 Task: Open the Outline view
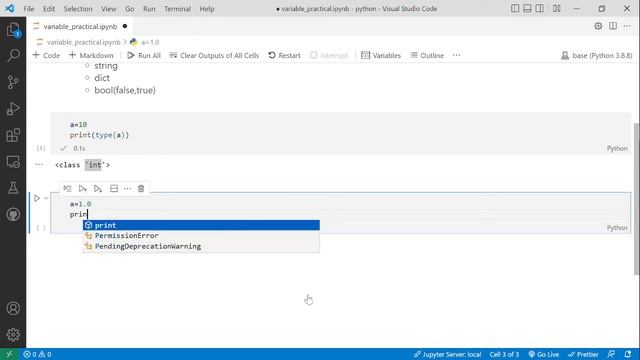point(427,55)
